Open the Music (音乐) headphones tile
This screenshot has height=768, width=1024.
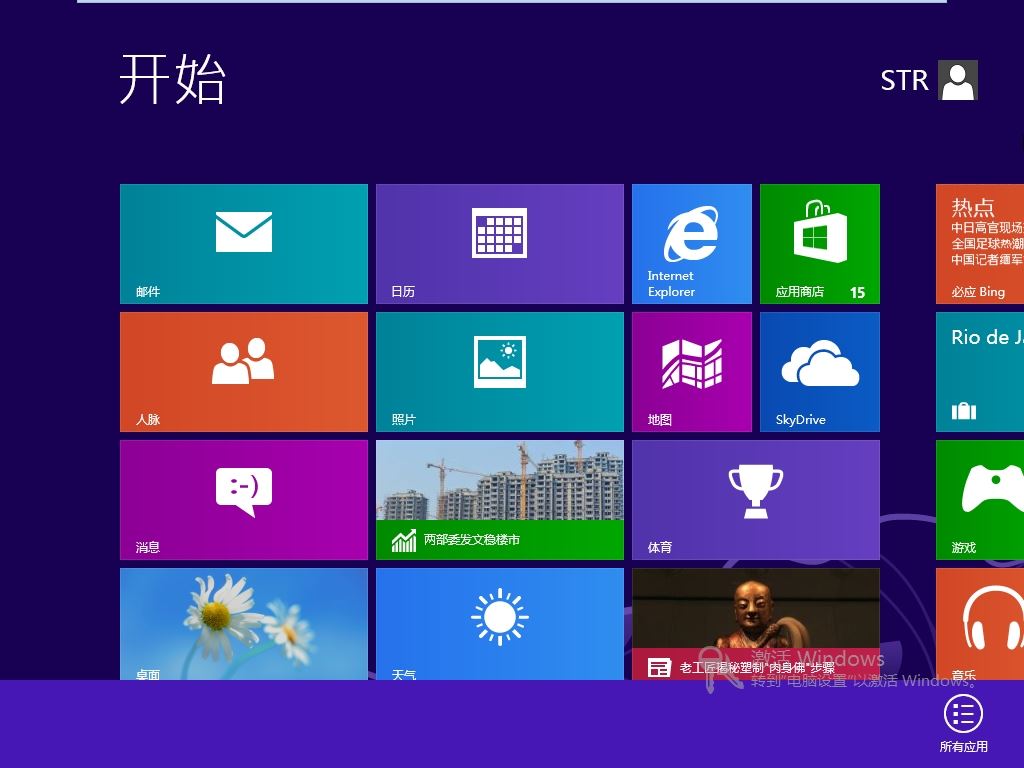(x=980, y=624)
